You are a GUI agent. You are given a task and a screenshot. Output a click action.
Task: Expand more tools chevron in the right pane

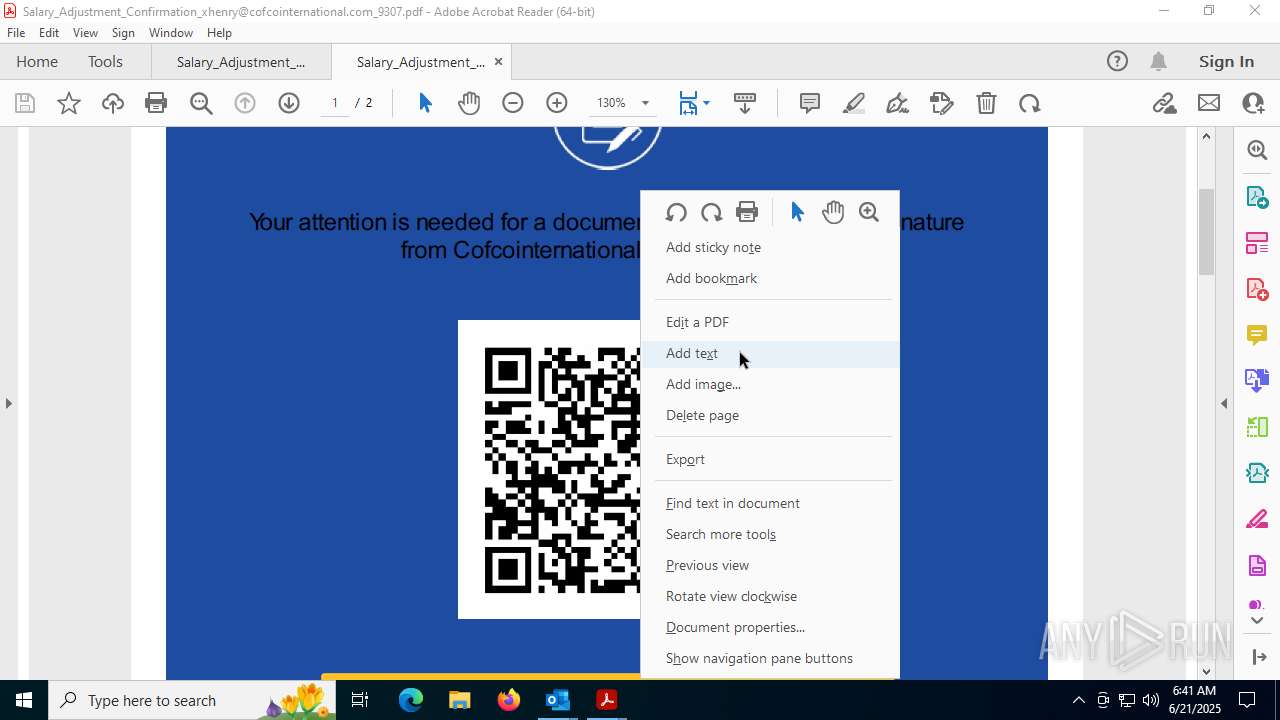[1257, 620]
